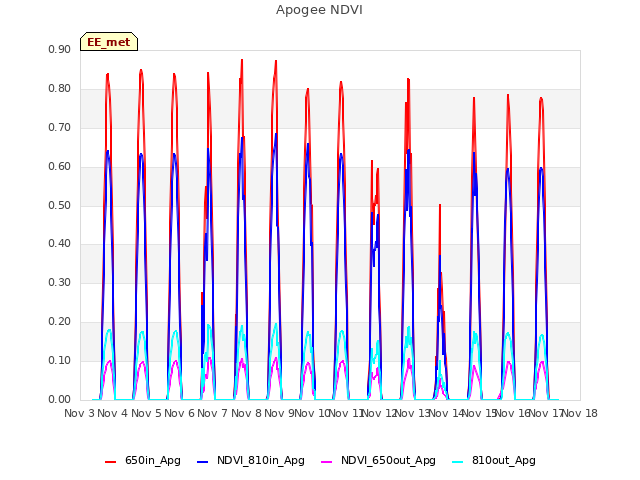The height and width of the screenshot is (480, 640).
Task: Click the 0.70 y-axis label
Action: (60, 127)
